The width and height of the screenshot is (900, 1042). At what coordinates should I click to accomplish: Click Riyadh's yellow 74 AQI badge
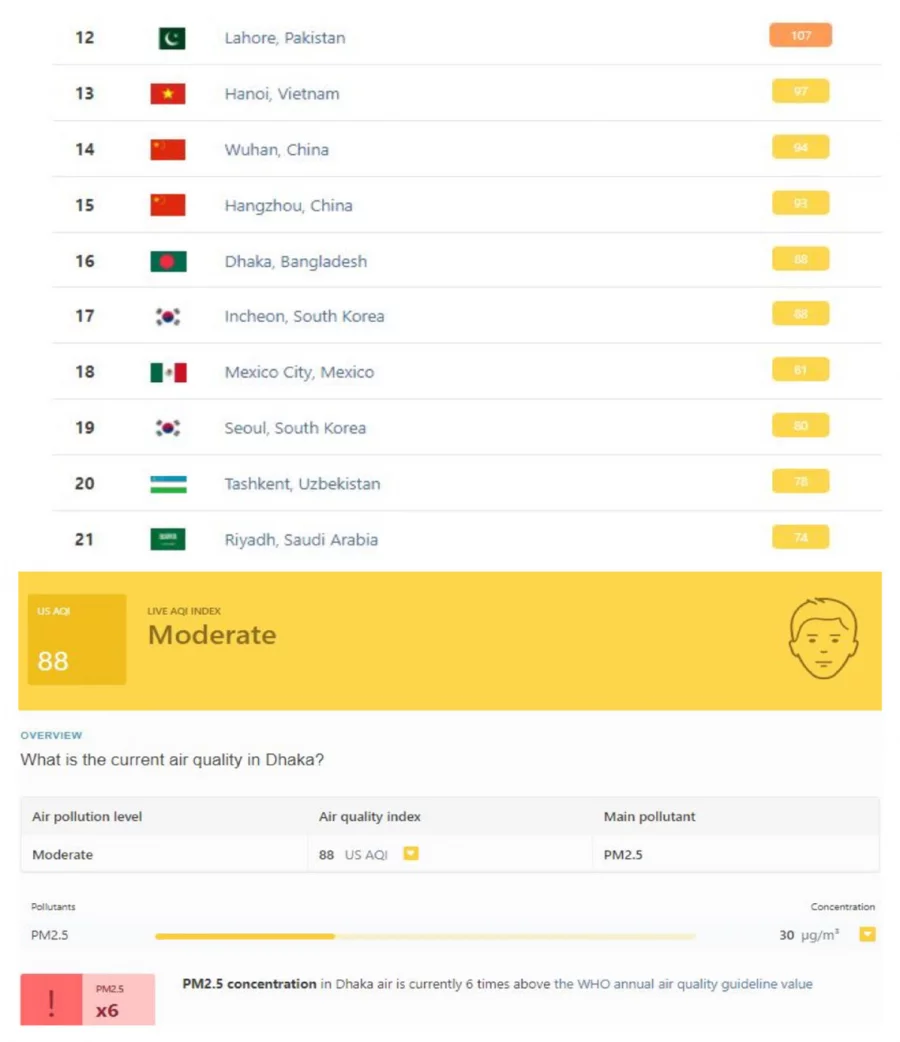pos(800,538)
